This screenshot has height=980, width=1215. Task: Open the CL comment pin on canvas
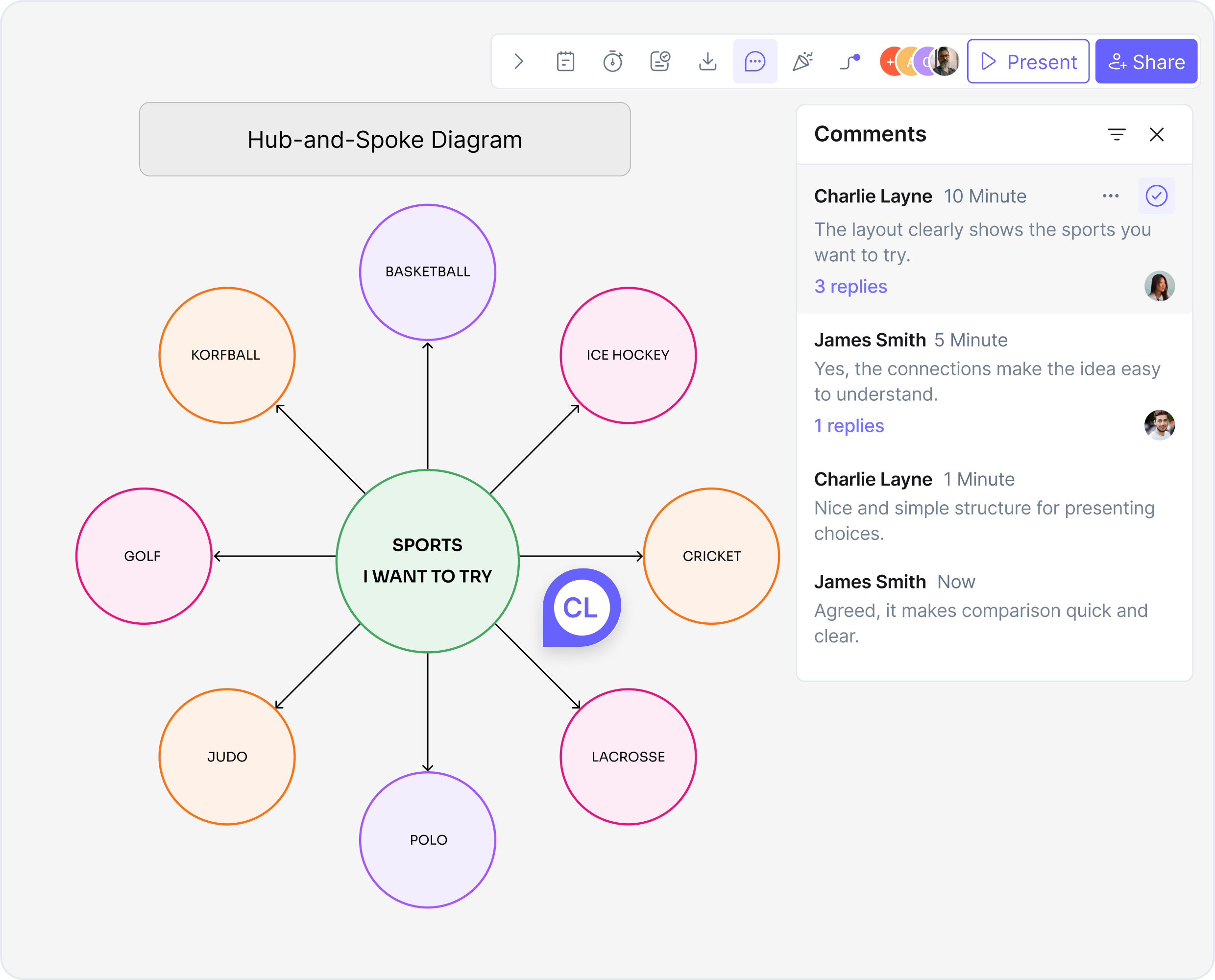(581, 608)
